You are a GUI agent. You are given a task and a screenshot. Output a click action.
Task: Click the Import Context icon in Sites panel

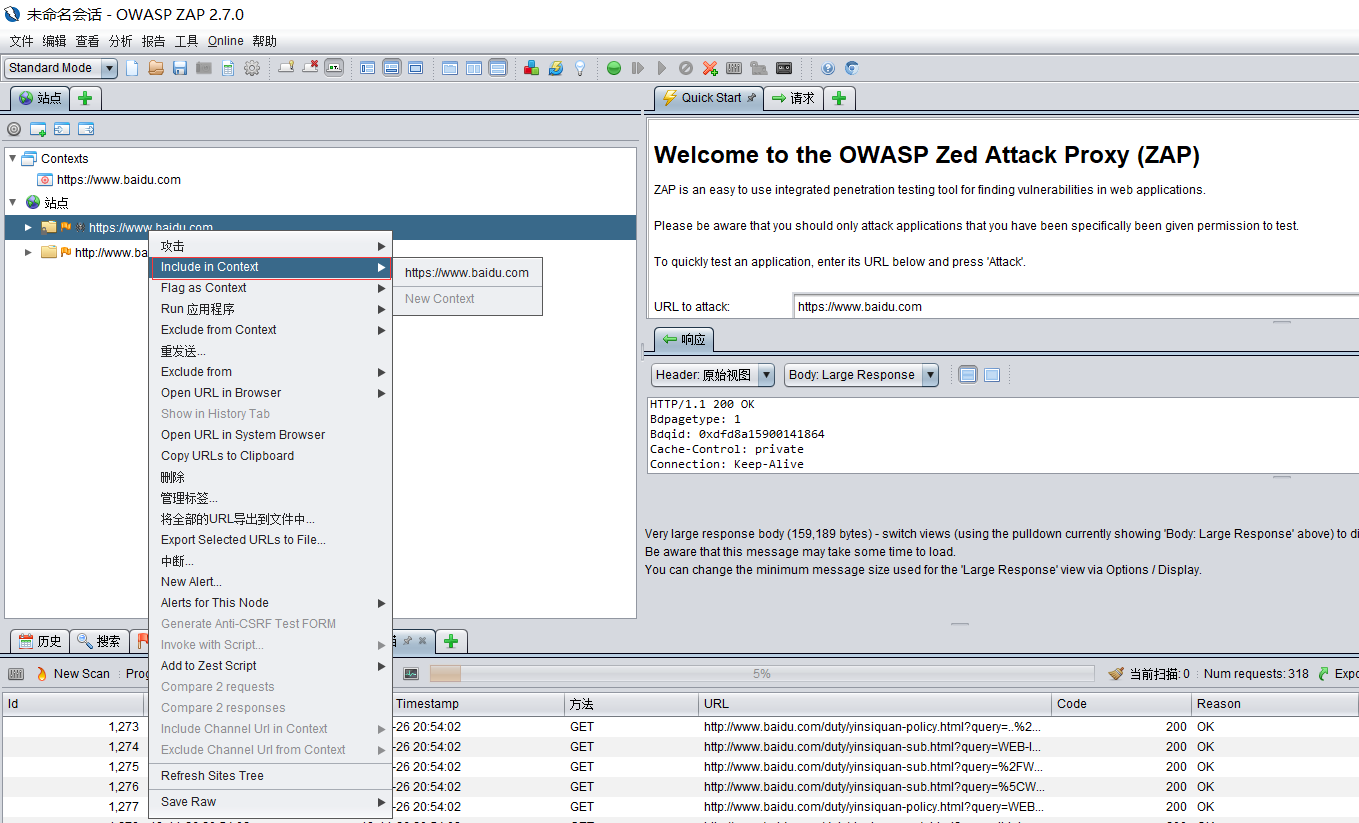[x=62, y=129]
